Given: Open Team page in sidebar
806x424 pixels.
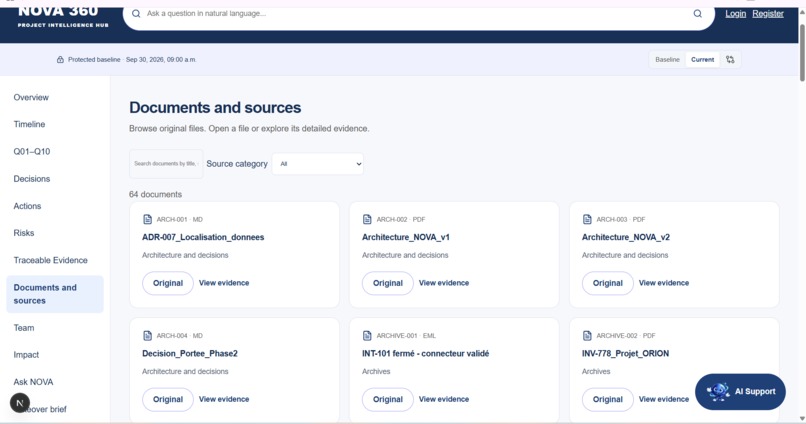Looking at the screenshot, I should click(x=24, y=328).
